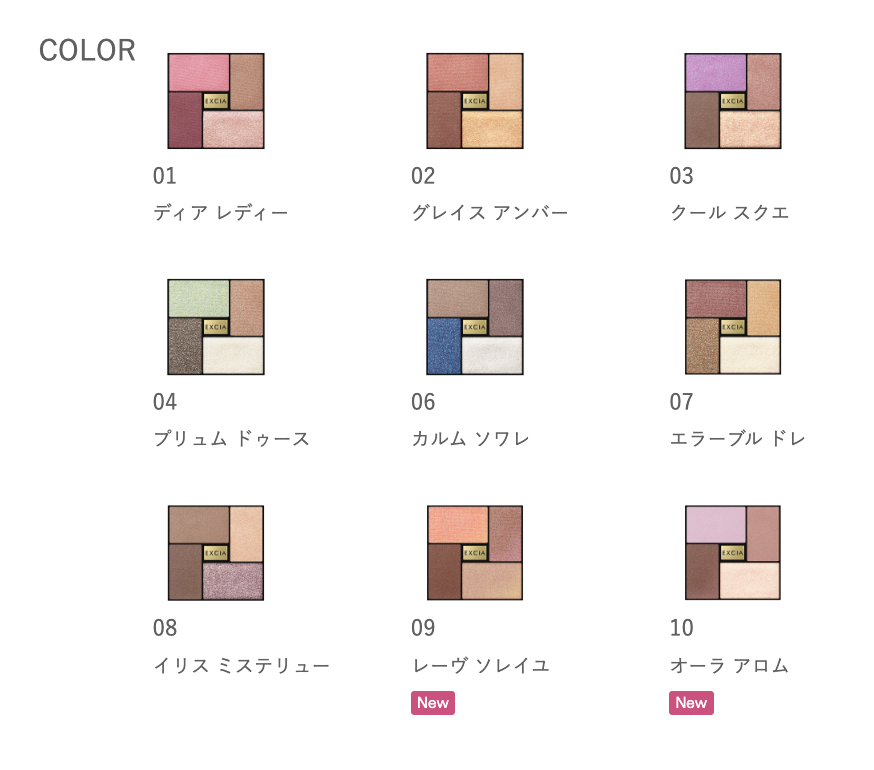874x770 pixels.
Task: Click the ディア レディー color name
Action: tap(221, 213)
